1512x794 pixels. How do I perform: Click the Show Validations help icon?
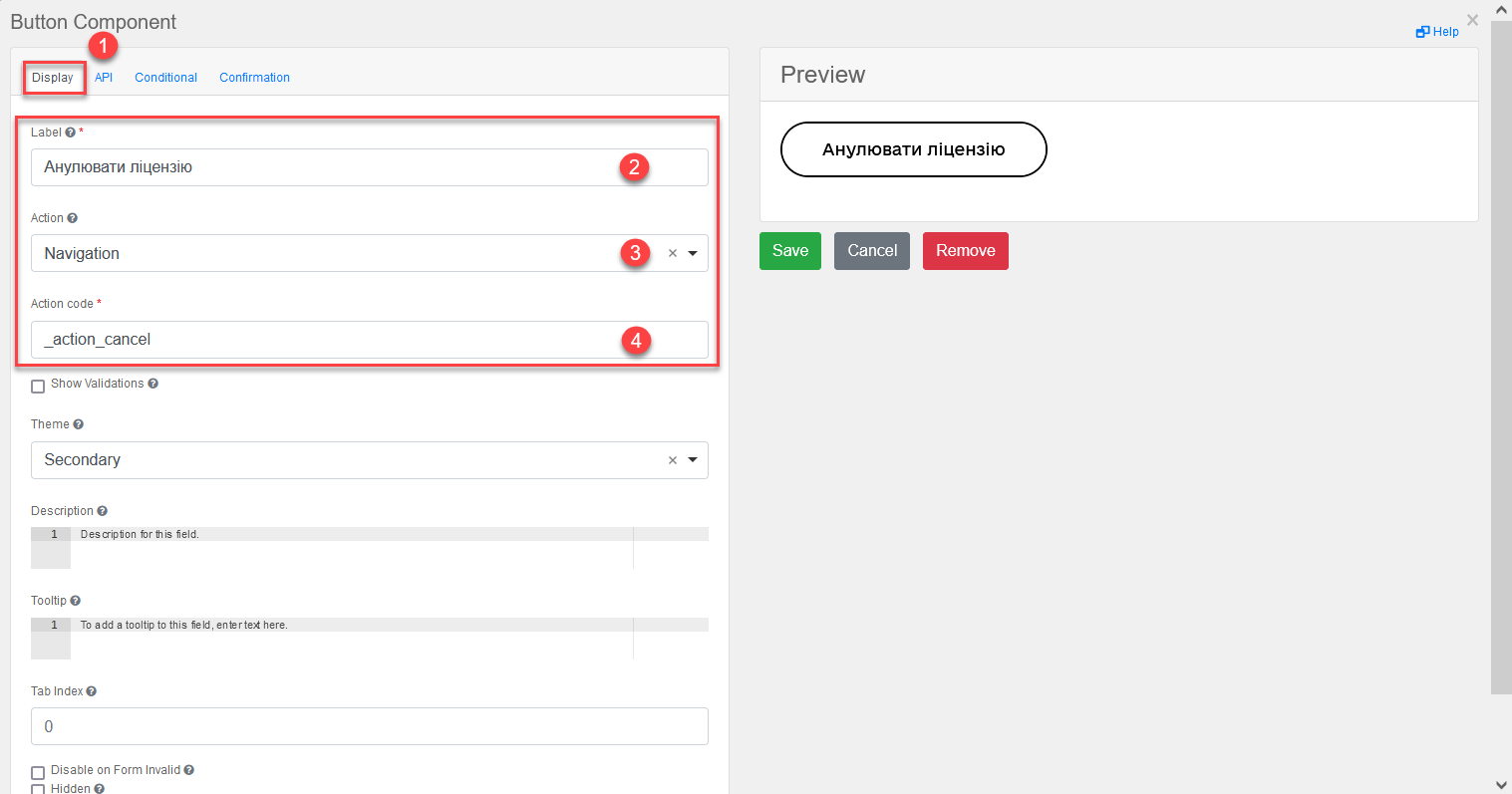click(x=152, y=384)
